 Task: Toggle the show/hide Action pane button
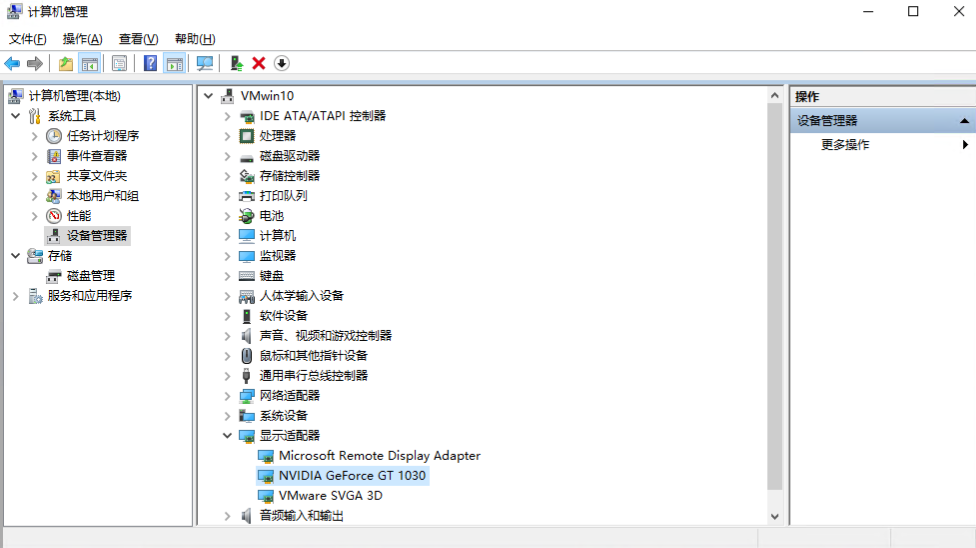(x=174, y=64)
